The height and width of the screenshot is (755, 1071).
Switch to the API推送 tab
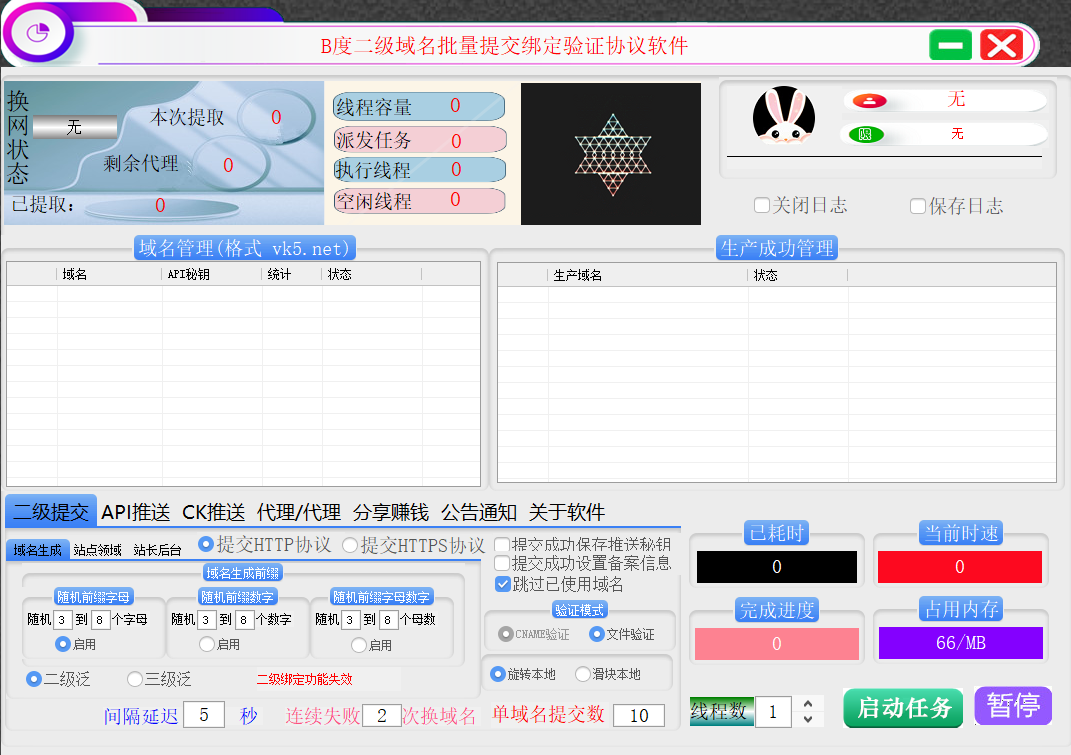point(136,513)
